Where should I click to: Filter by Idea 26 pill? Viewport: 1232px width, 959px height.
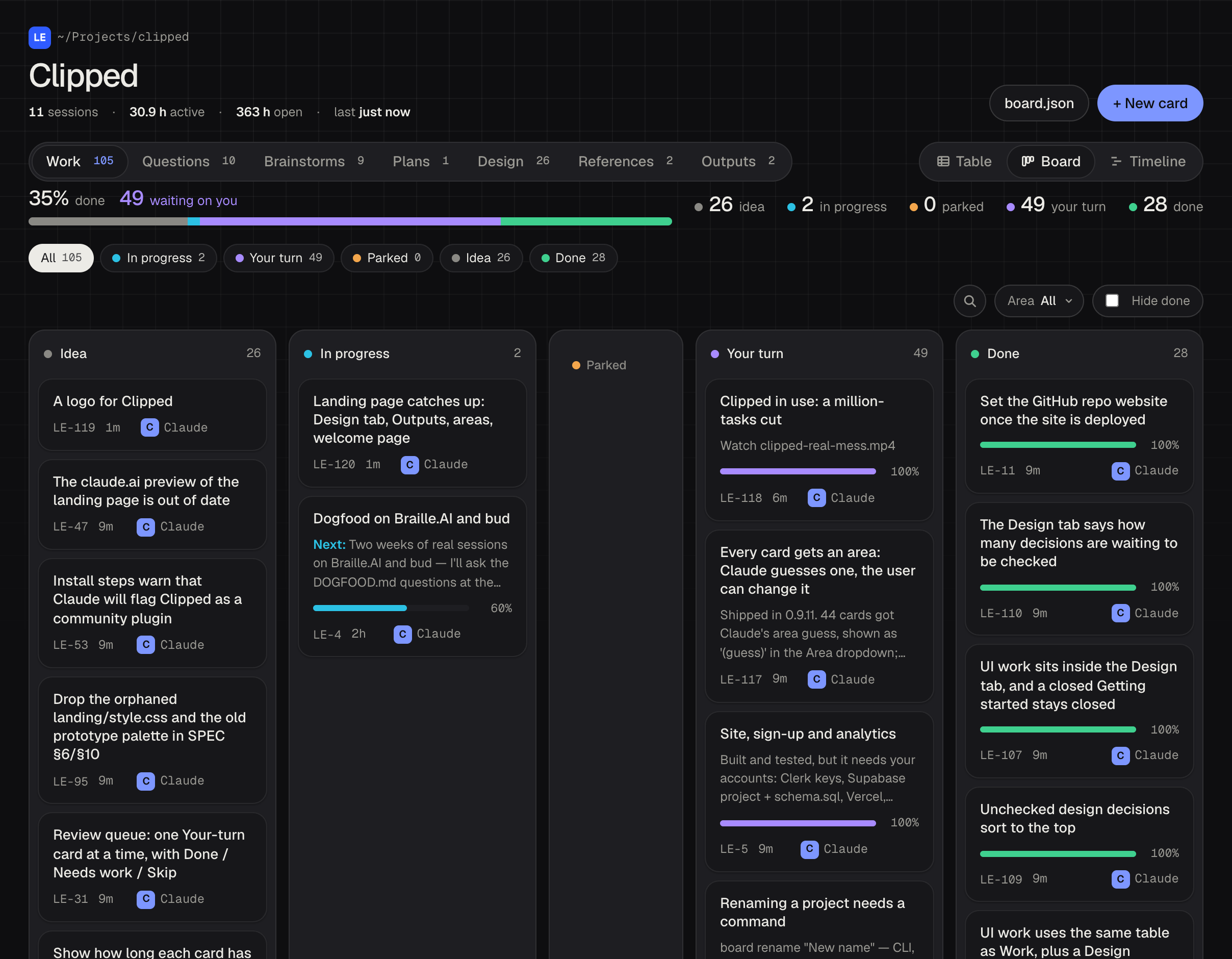pos(481,258)
